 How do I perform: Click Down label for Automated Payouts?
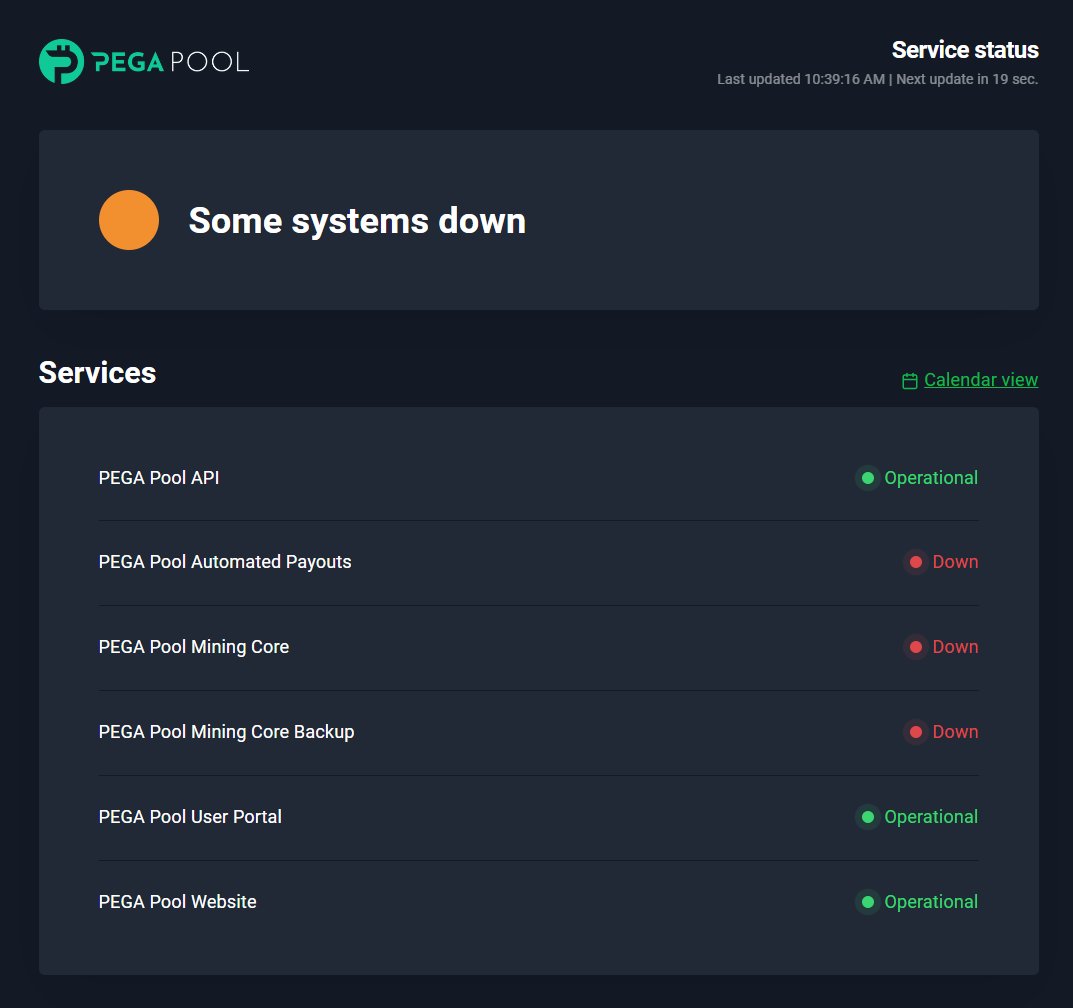click(955, 562)
